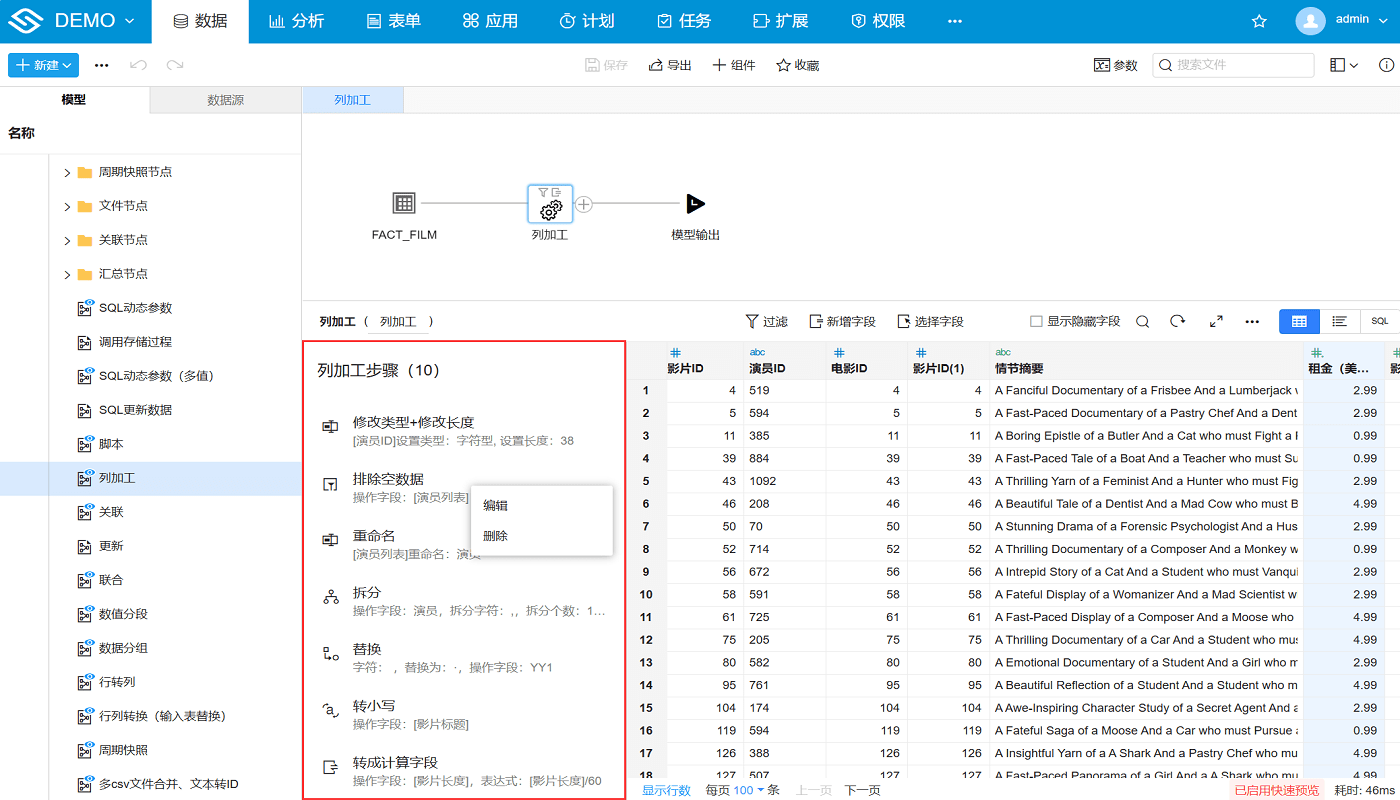This screenshot has height=800, width=1400.
Task: Select 编辑 from the context menu
Action: [493, 505]
